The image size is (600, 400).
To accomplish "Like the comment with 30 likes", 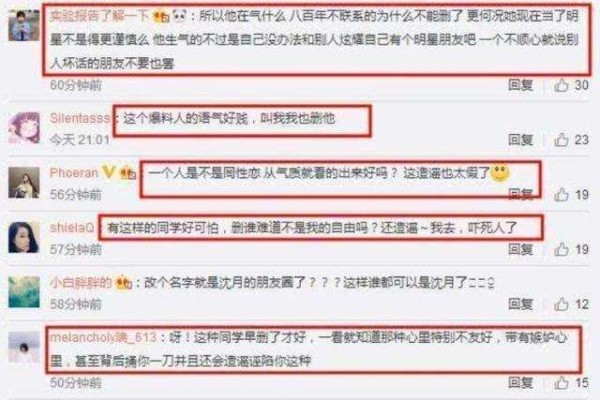I will 561,85.
